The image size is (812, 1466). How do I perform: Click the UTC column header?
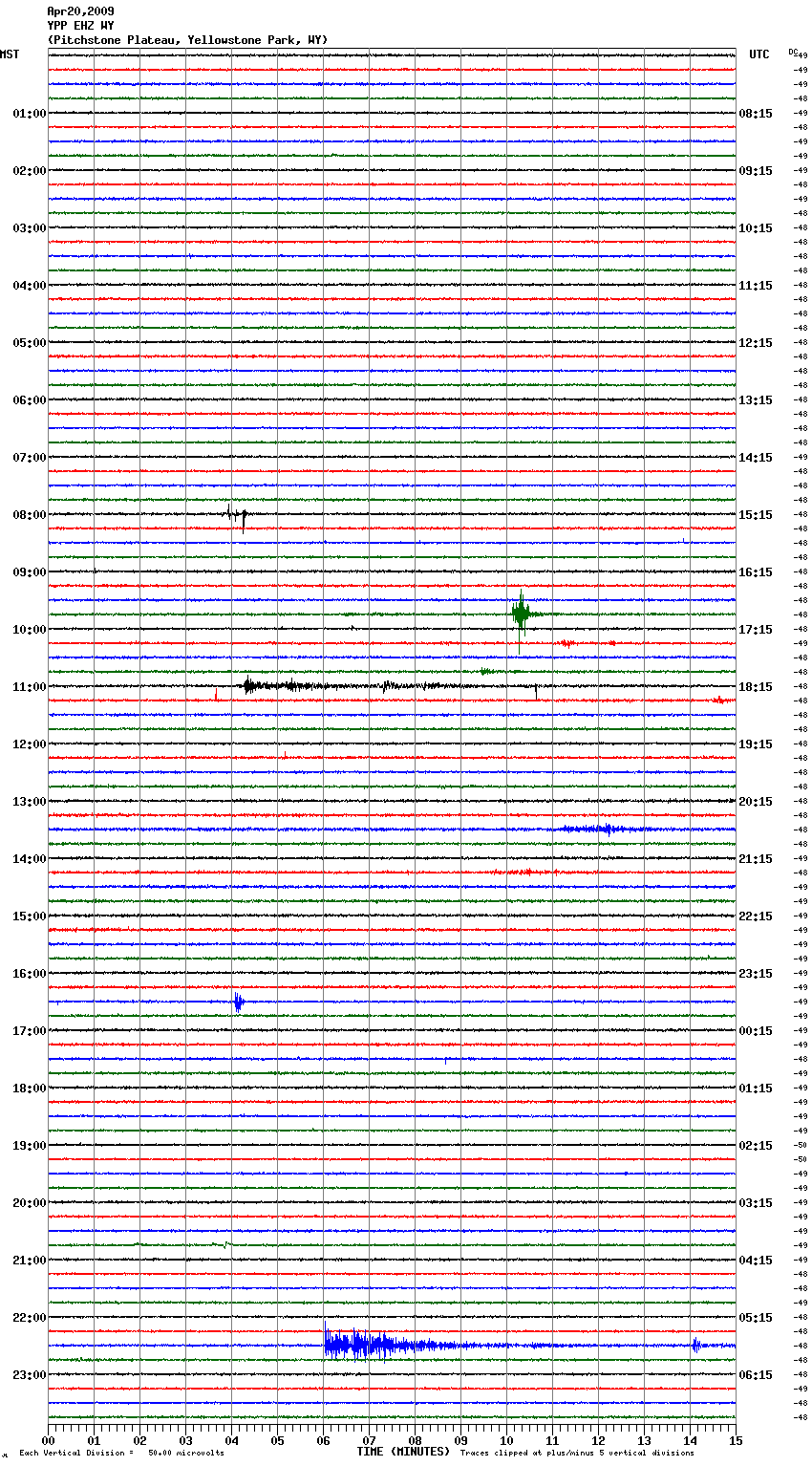[759, 54]
